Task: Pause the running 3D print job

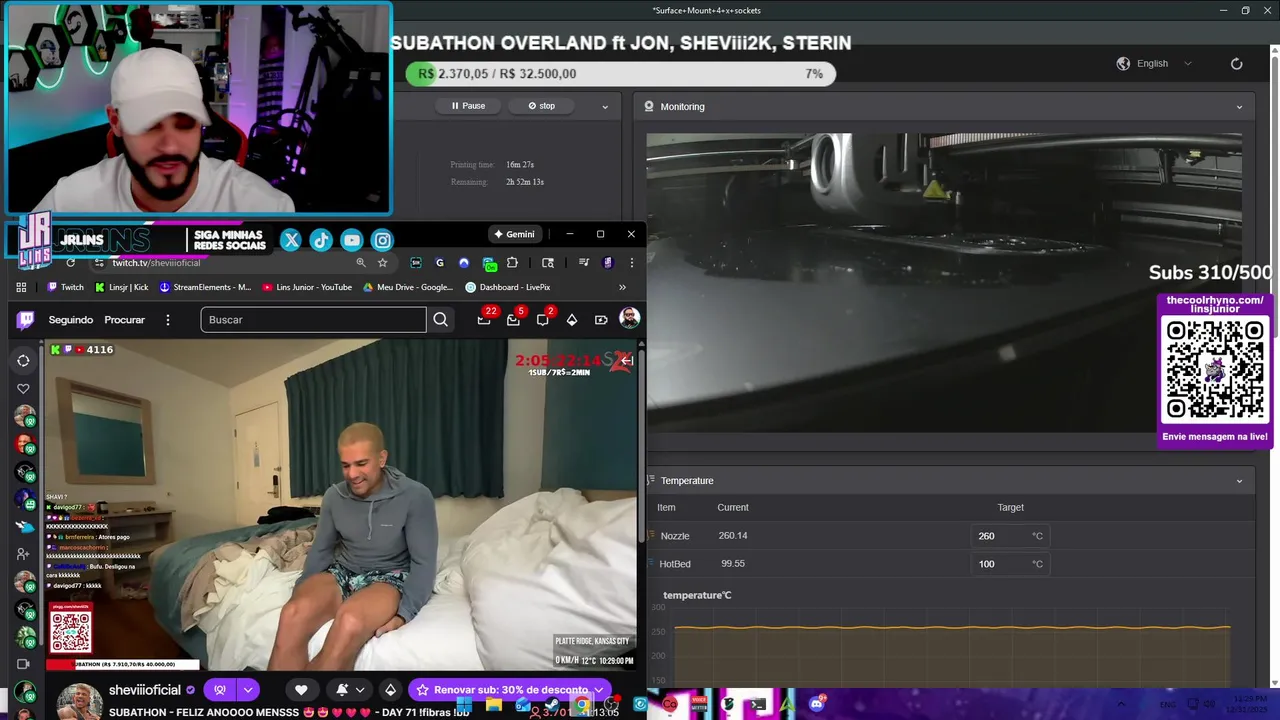Action: 468,106
